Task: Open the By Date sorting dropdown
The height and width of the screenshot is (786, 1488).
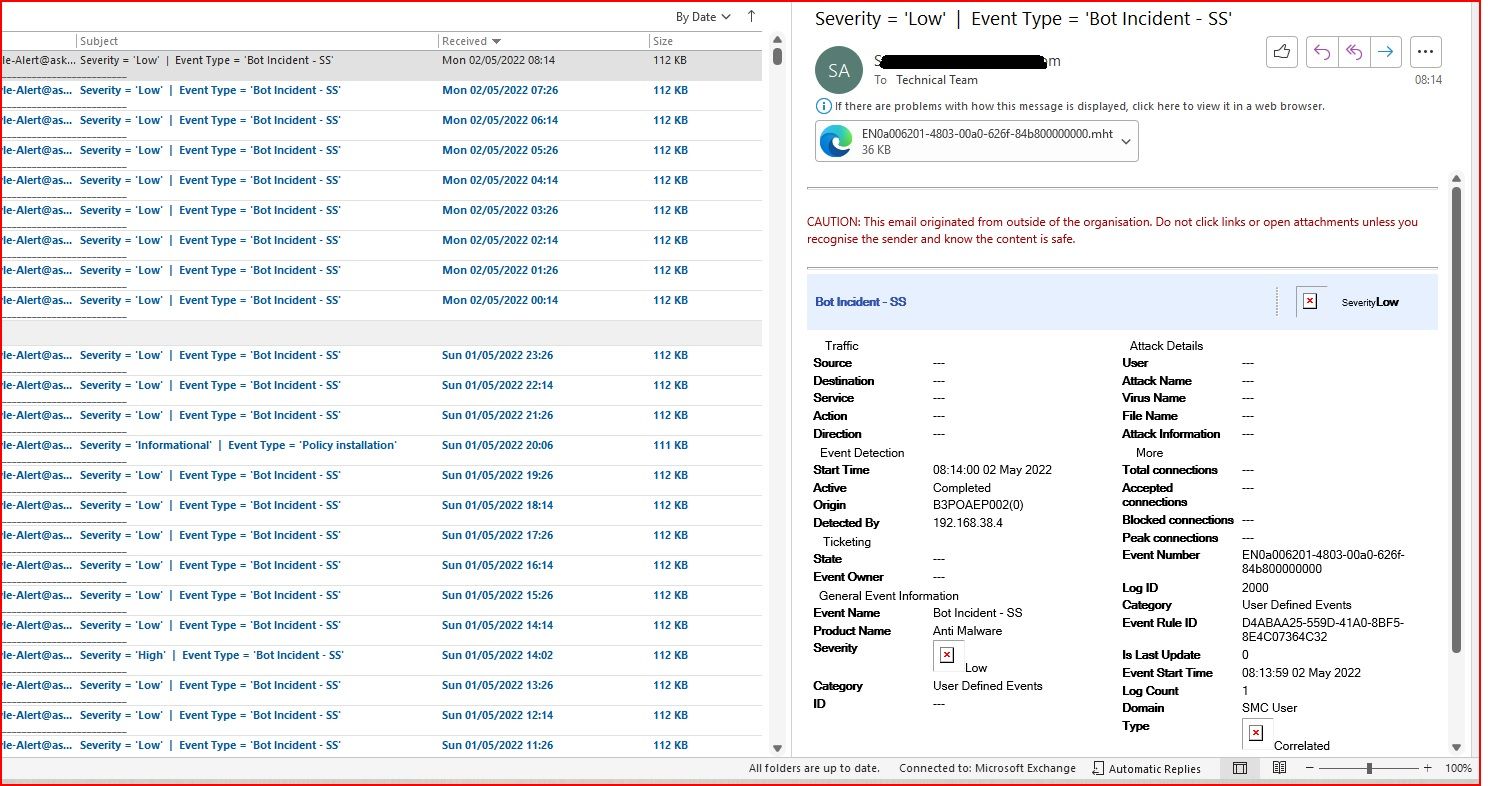Action: (x=703, y=16)
